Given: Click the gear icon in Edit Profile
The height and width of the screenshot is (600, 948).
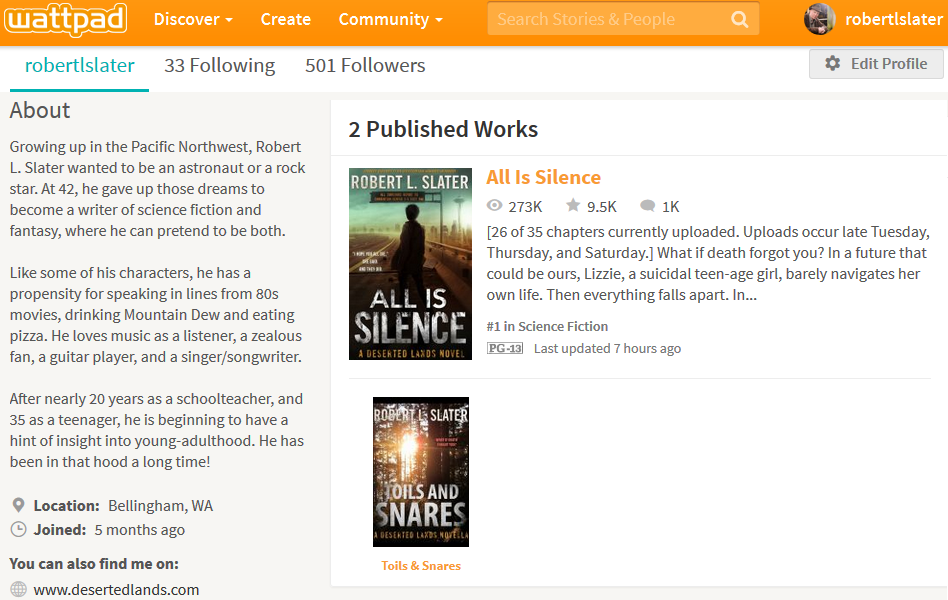Looking at the screenshot, I should 833,64.
